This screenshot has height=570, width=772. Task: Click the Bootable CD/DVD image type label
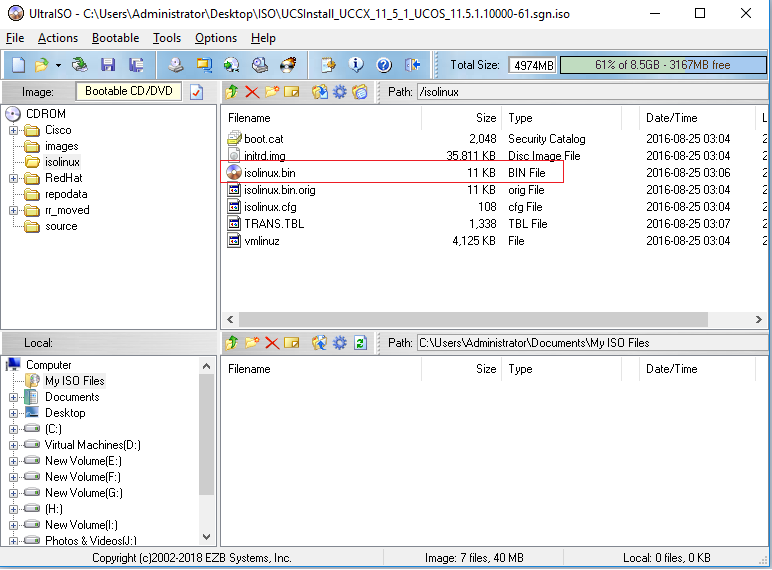pyautogui.click(x=129, y=92)
